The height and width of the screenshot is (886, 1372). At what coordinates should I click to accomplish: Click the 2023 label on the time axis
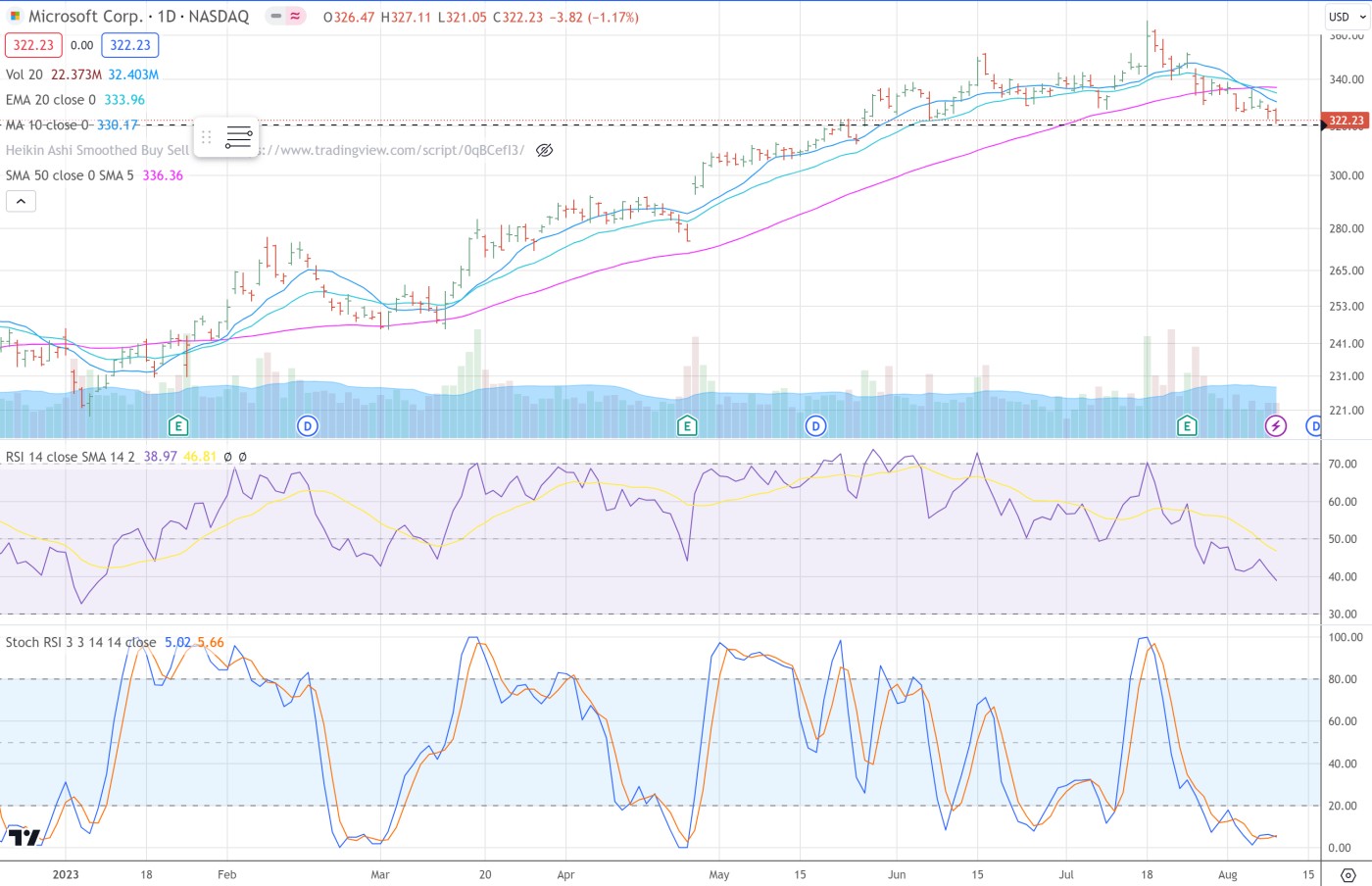point(66,874)
